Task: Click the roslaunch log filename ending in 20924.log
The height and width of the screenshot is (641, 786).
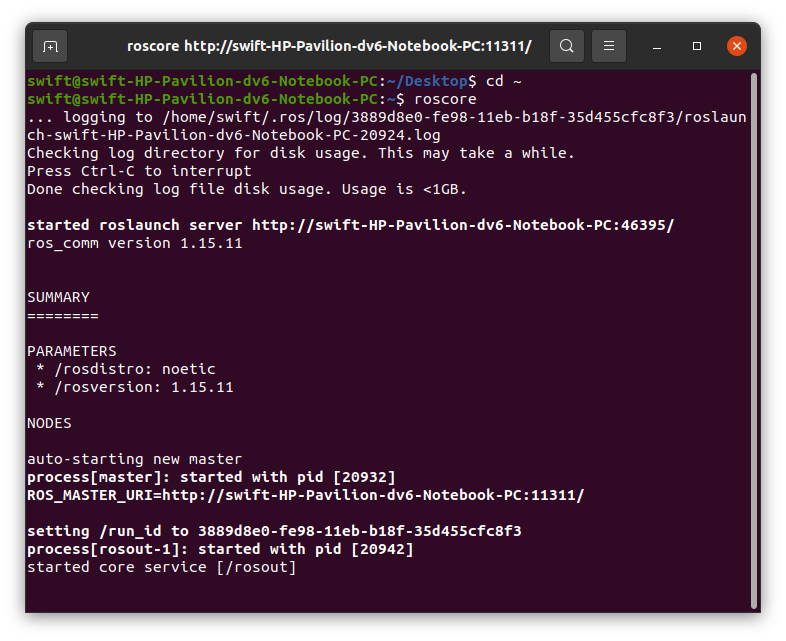Action: click(x=234, y=135)
